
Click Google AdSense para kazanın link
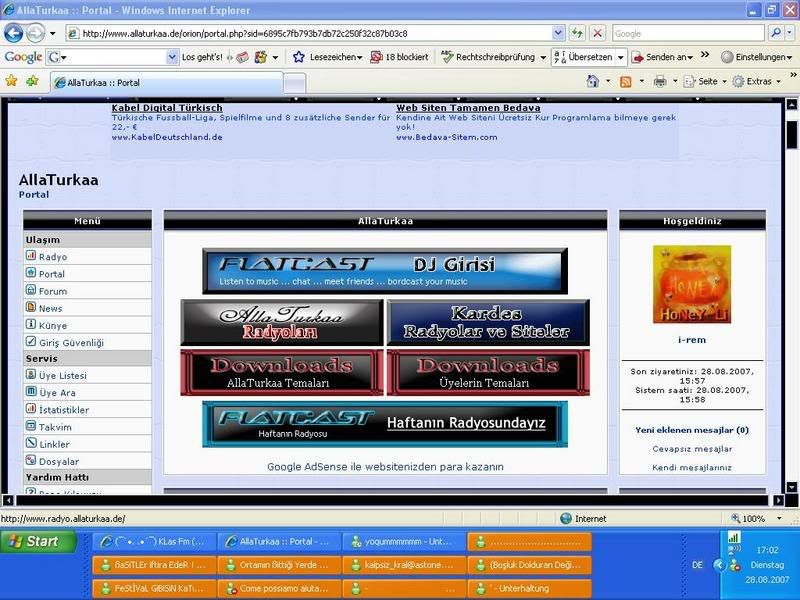(385, 466)
